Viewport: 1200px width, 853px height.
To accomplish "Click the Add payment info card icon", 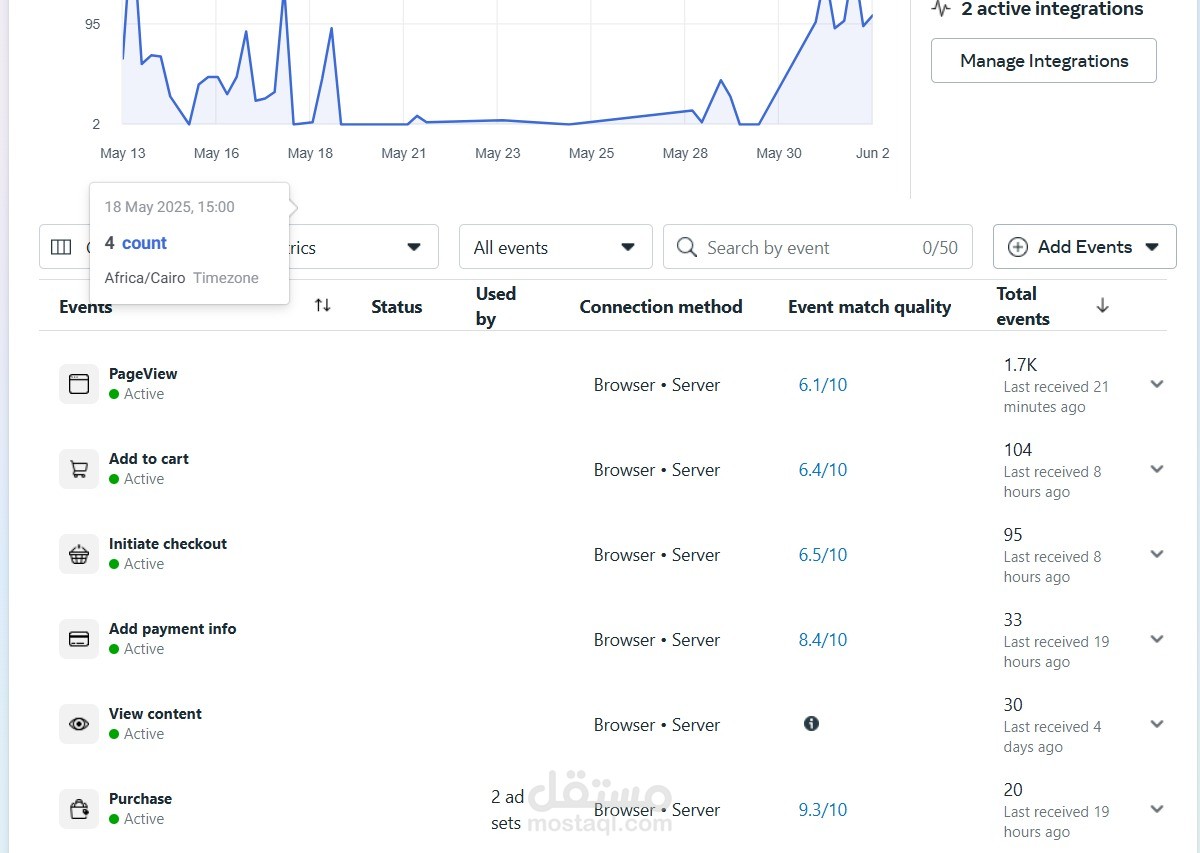I will tap(79, 639).
